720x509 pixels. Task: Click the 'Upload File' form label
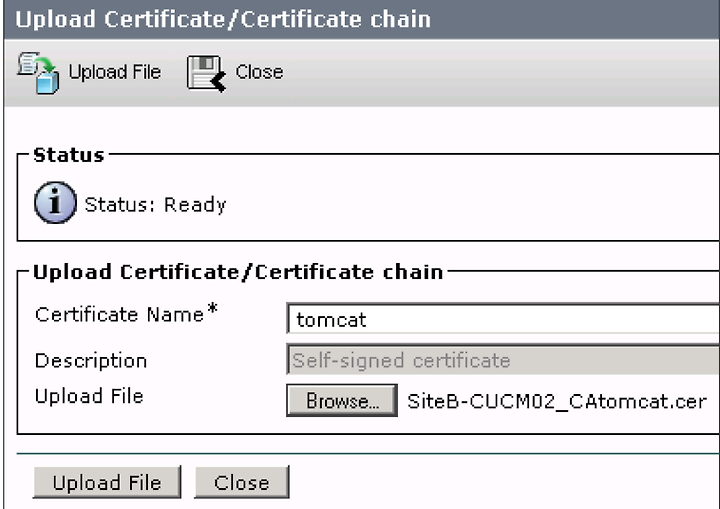tap(89, 396)
